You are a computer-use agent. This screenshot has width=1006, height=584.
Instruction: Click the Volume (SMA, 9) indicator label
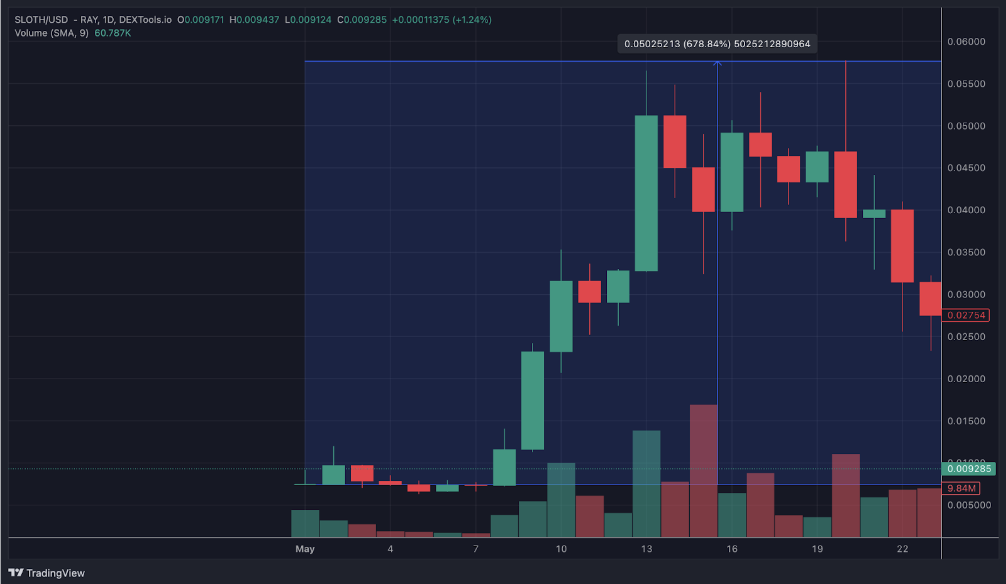51,33
